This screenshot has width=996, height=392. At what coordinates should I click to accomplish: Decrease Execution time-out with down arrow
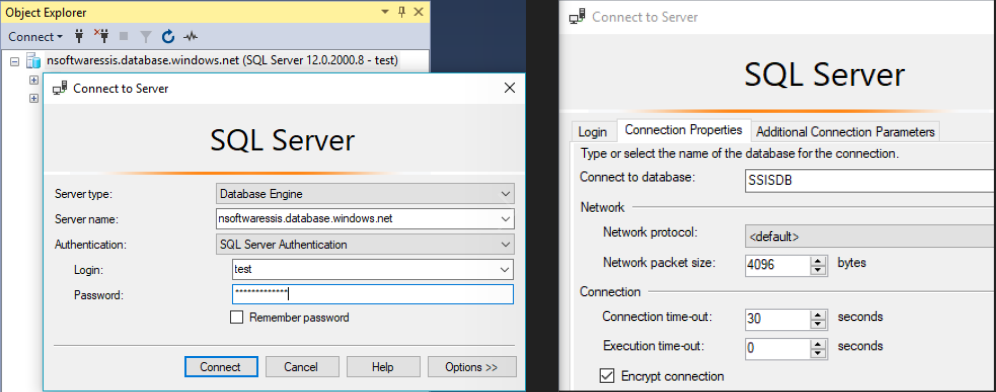coord(819,353)
